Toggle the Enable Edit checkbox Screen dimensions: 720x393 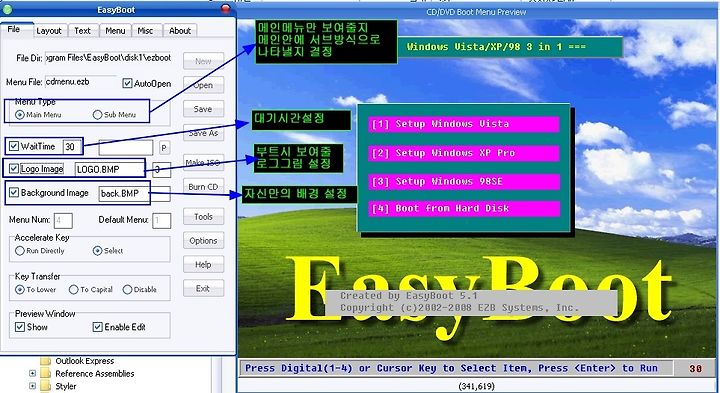(x=97, y=327)
